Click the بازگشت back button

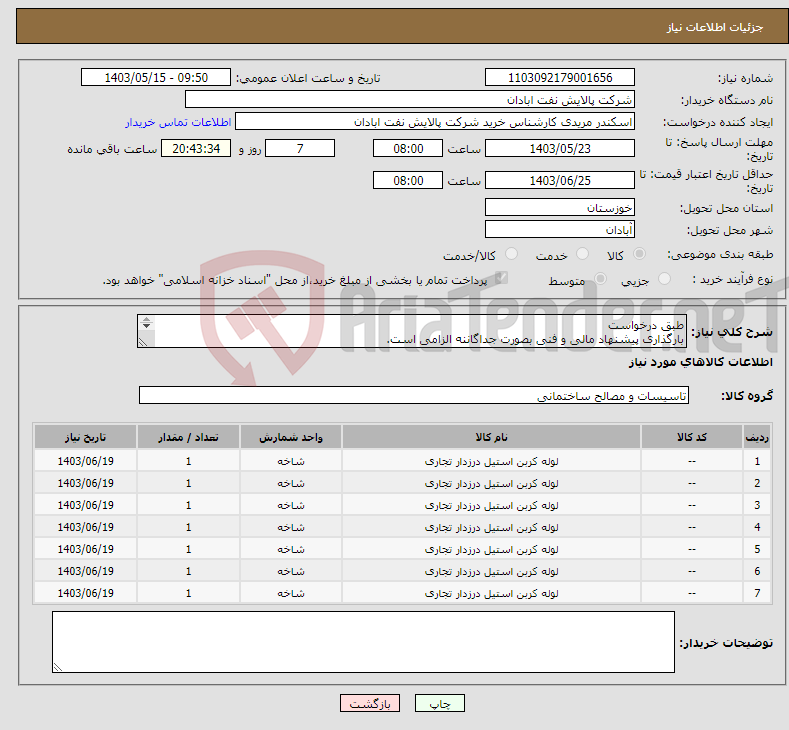click(370, 703)
